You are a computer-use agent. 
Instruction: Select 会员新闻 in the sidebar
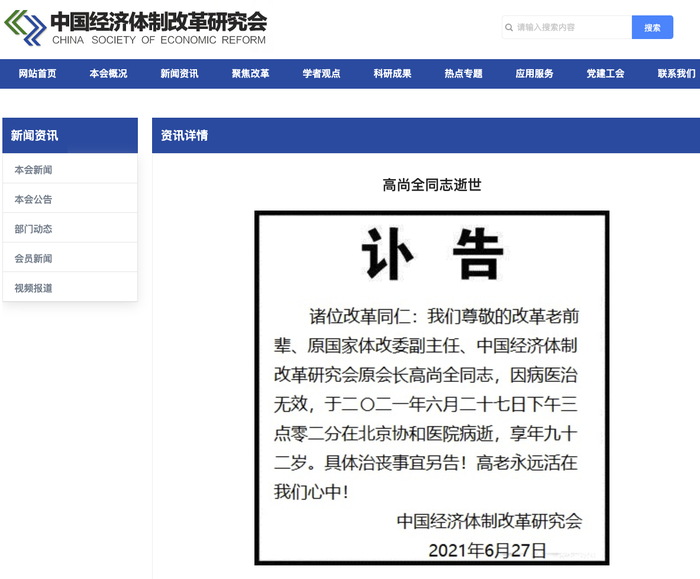coord(70,258)
